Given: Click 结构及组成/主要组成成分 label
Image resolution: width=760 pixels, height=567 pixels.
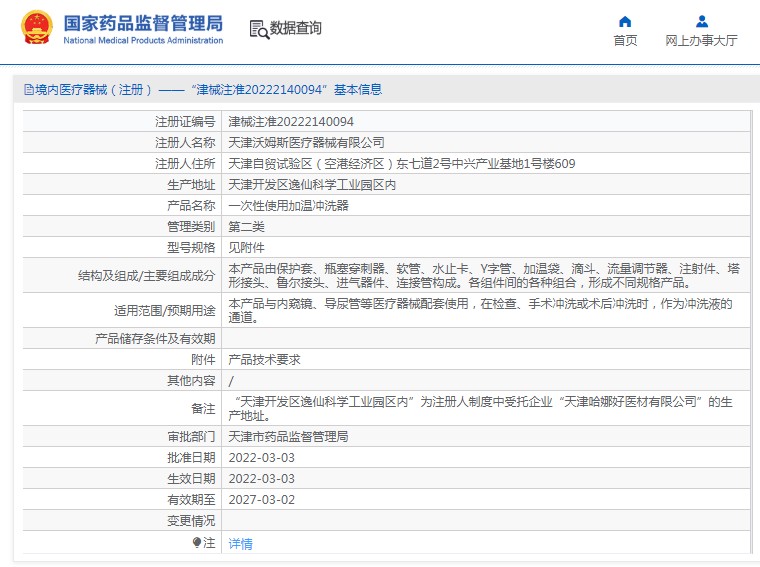Looking at the screenshot, I should [146, 276].
